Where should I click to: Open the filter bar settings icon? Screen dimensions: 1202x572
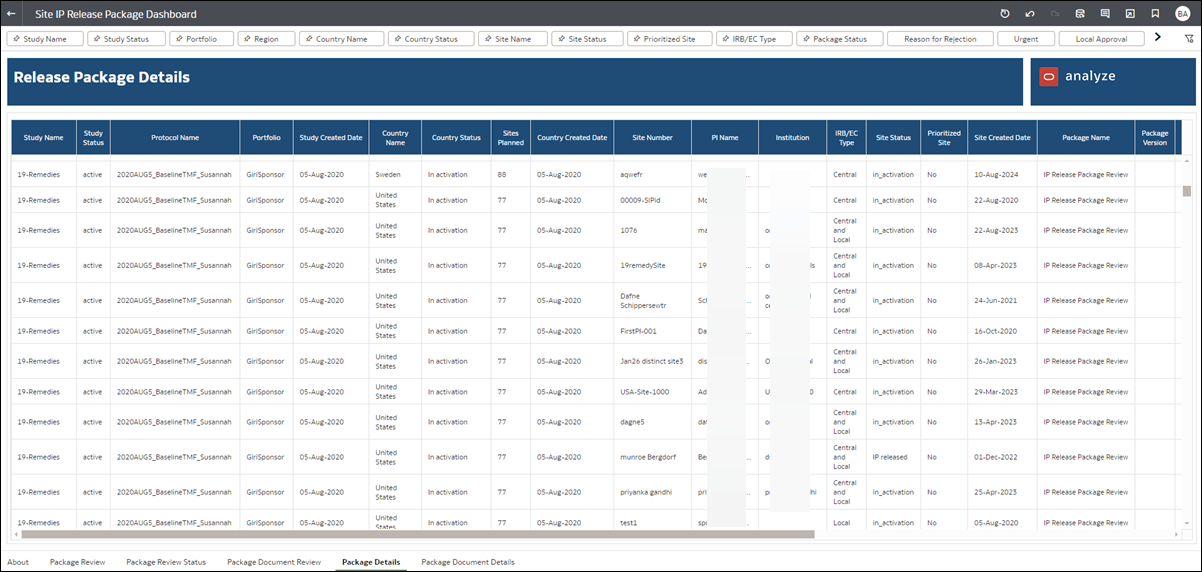click(x=1189, y=38)
